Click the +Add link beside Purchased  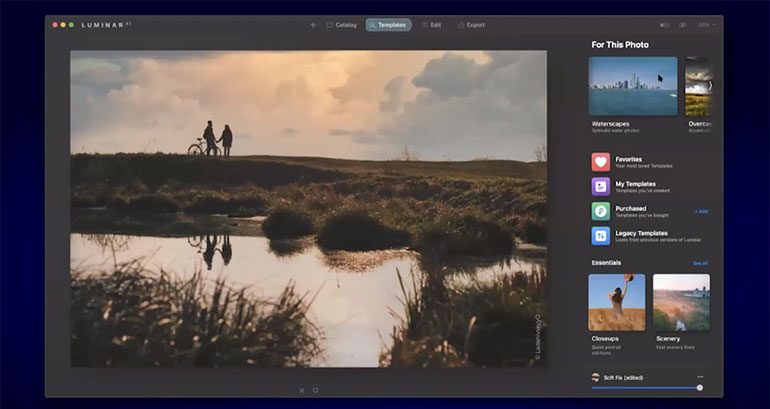pyautogui.click(x=701, y=211)
